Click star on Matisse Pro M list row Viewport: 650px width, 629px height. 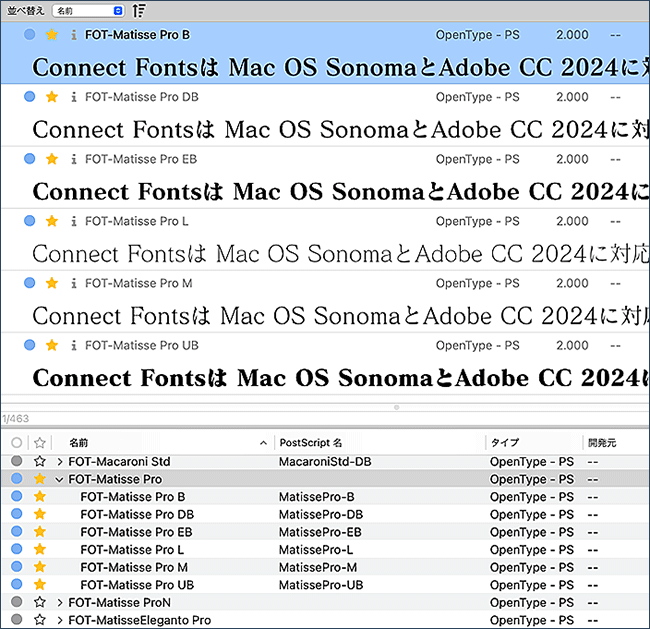pyautogui.click(x=40, y=567)
